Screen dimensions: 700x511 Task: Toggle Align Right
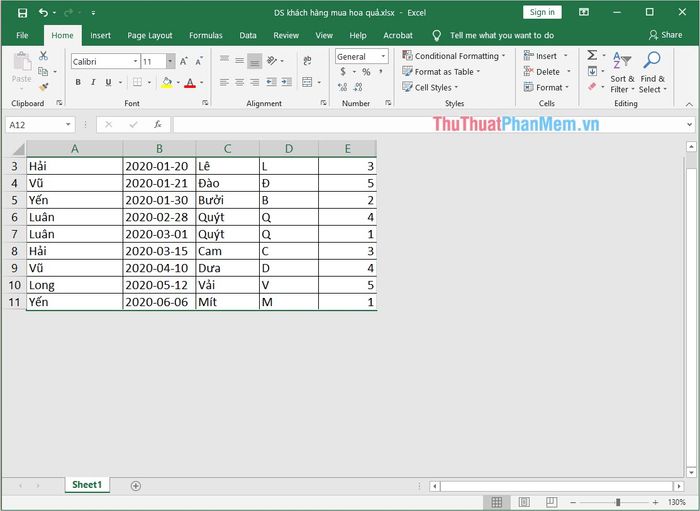click(x=255, y=82)
